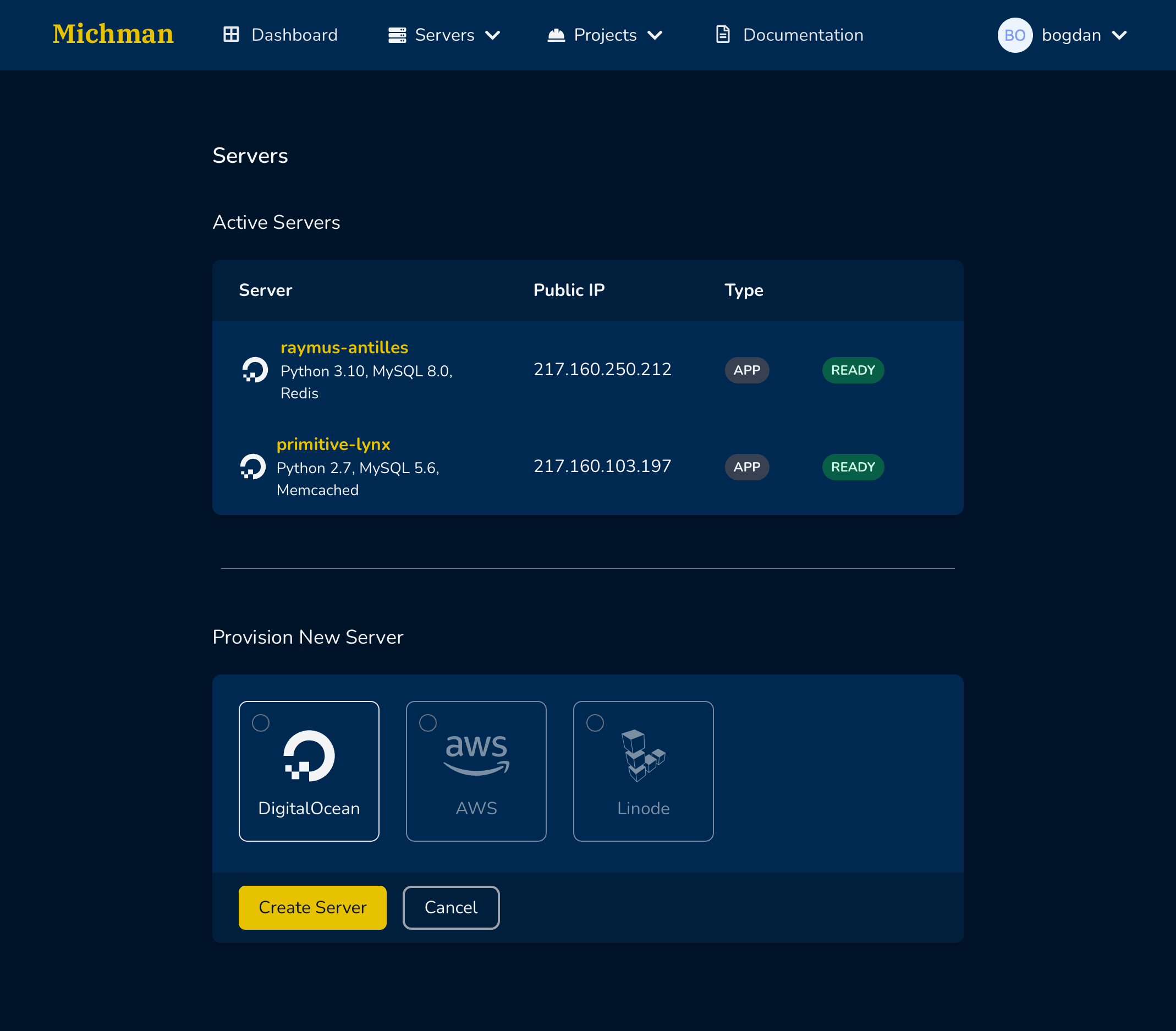Viewport: 1176px width, 1031px height.
Task: Click the Projects hard-hat icon
Action: [556, 35]
